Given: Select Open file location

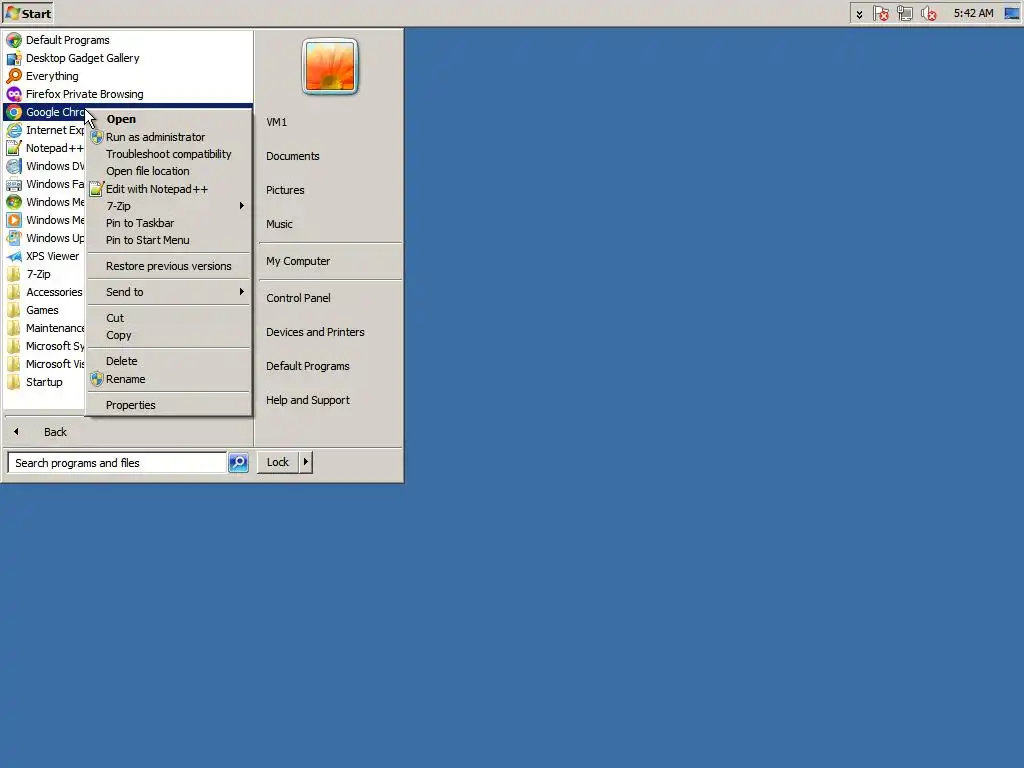Looking at the screenshot, I should (x=169, y=171).
